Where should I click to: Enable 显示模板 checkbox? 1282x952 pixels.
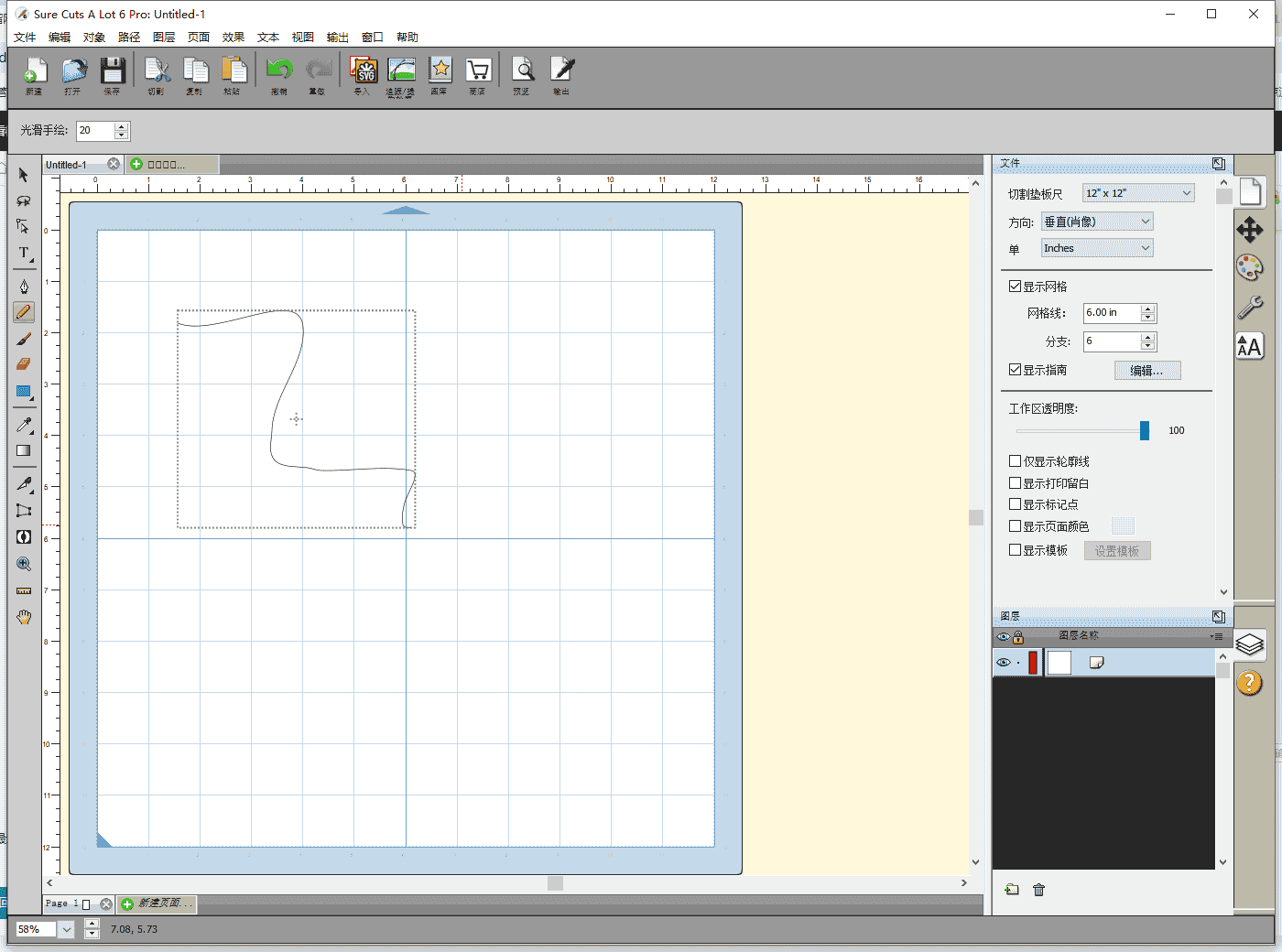point(1015,550)
